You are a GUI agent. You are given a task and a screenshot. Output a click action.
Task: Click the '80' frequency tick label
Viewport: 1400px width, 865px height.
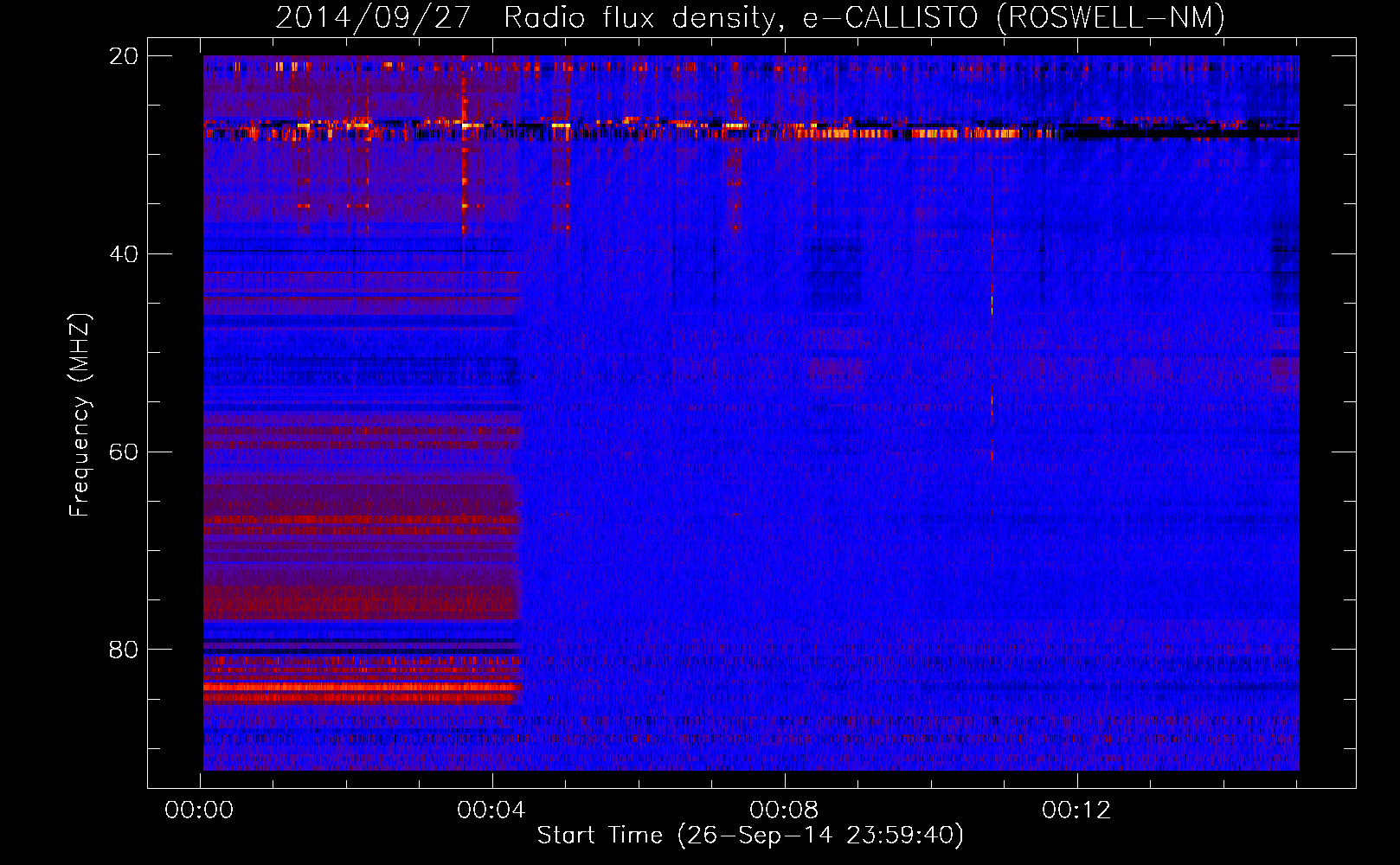[123, 650]
